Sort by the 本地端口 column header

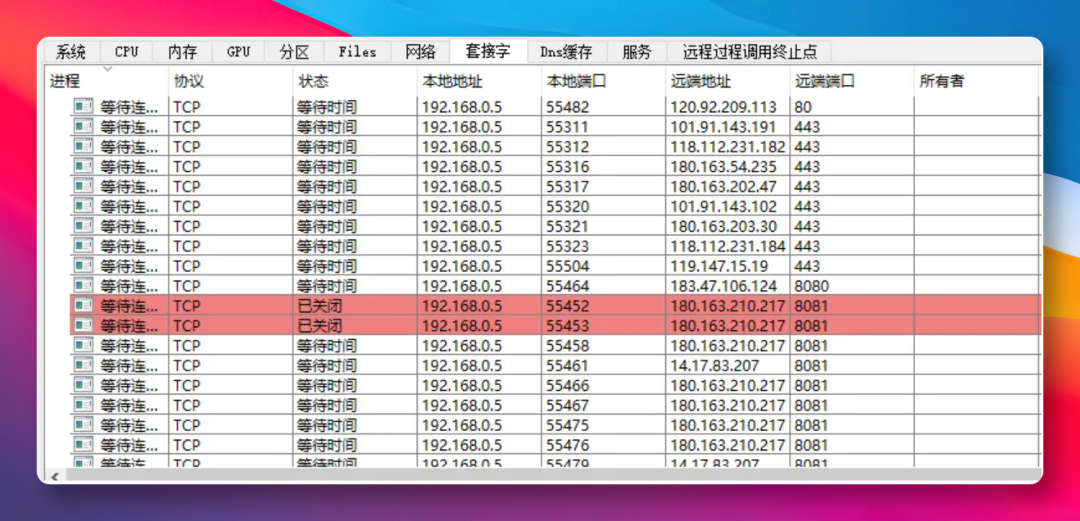[603, 81]
